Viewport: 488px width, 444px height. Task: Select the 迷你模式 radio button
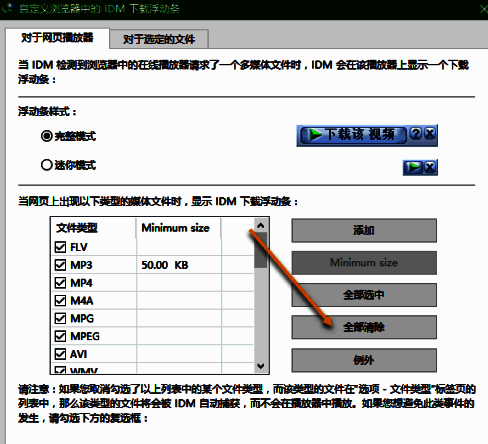47,165
